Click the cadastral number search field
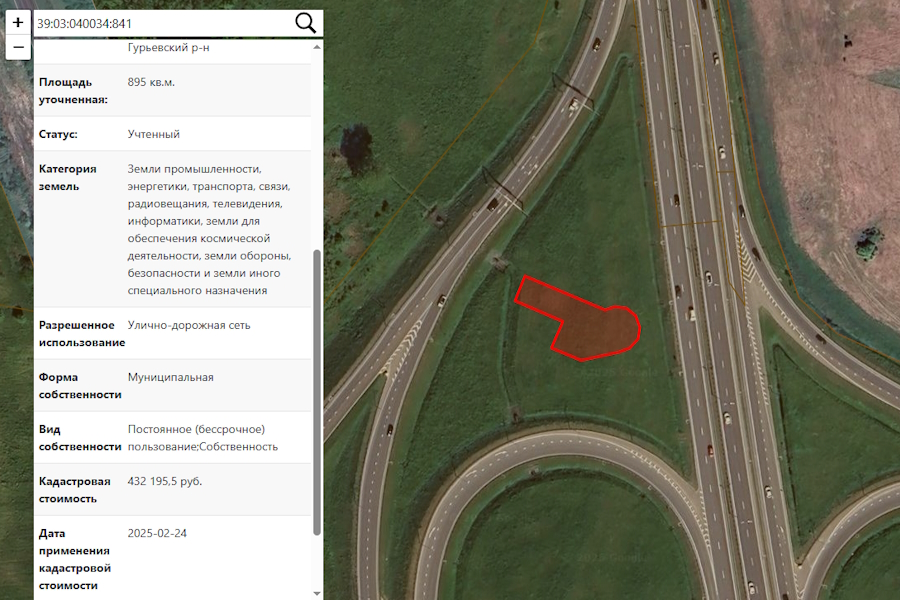 (x=162, y=24)
